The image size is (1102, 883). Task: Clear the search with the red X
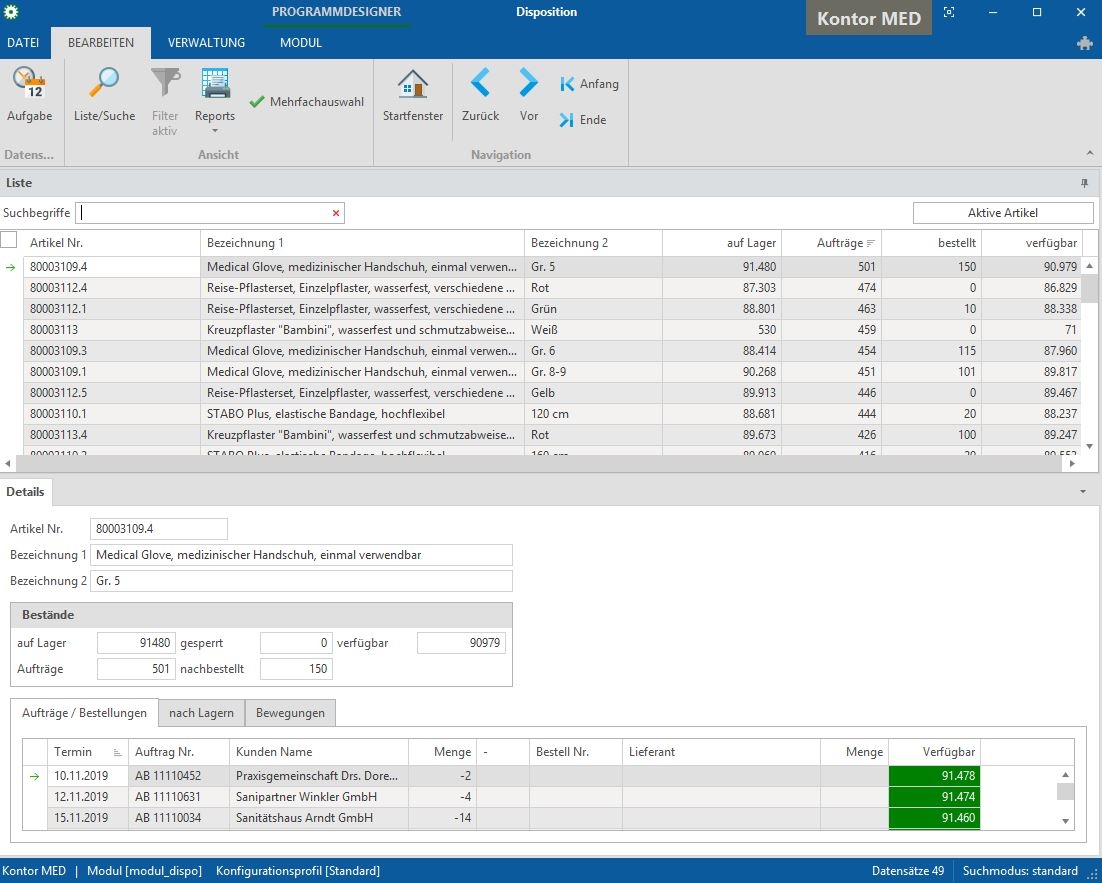(x=336, y=213)
